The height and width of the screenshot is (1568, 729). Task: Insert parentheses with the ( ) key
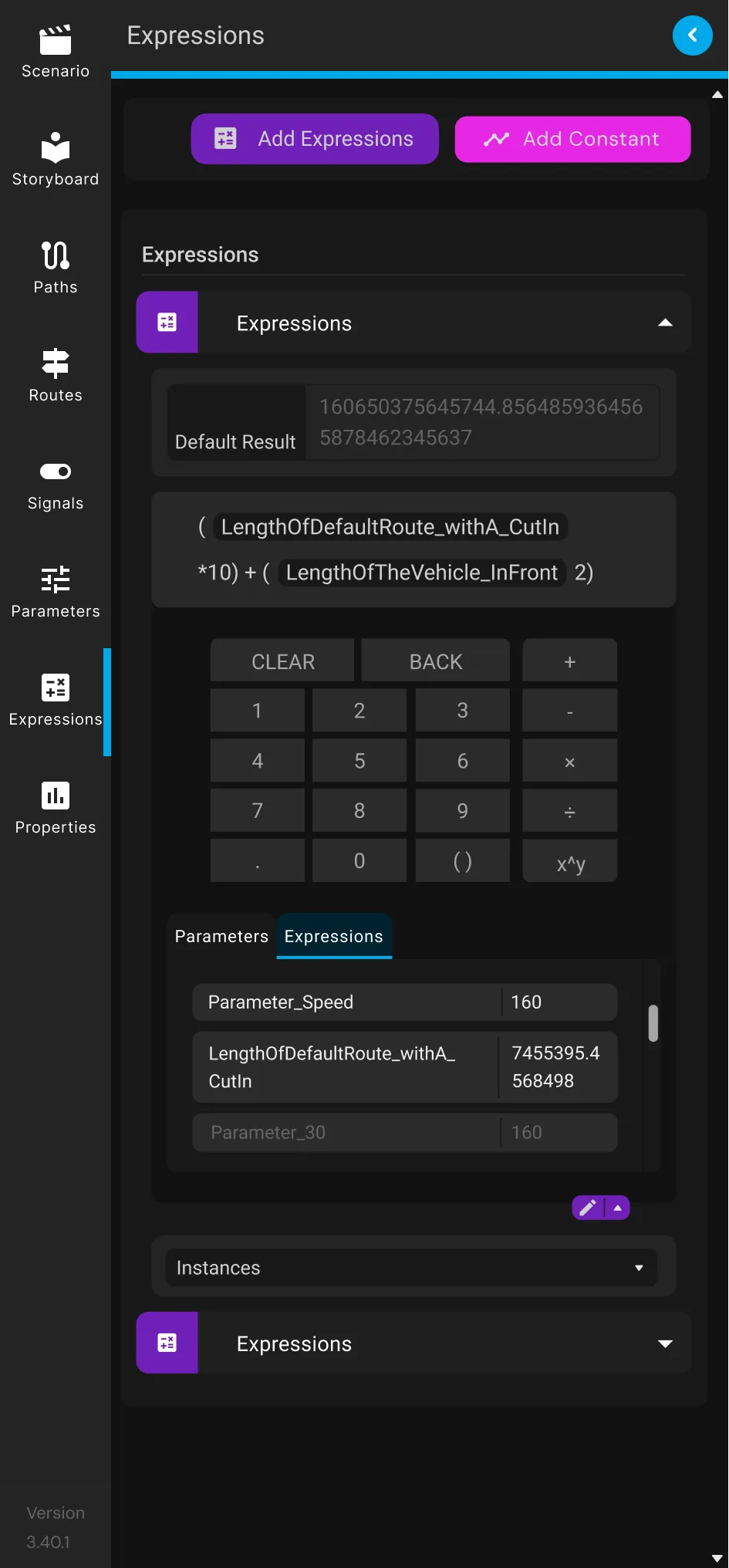point(462,861)
